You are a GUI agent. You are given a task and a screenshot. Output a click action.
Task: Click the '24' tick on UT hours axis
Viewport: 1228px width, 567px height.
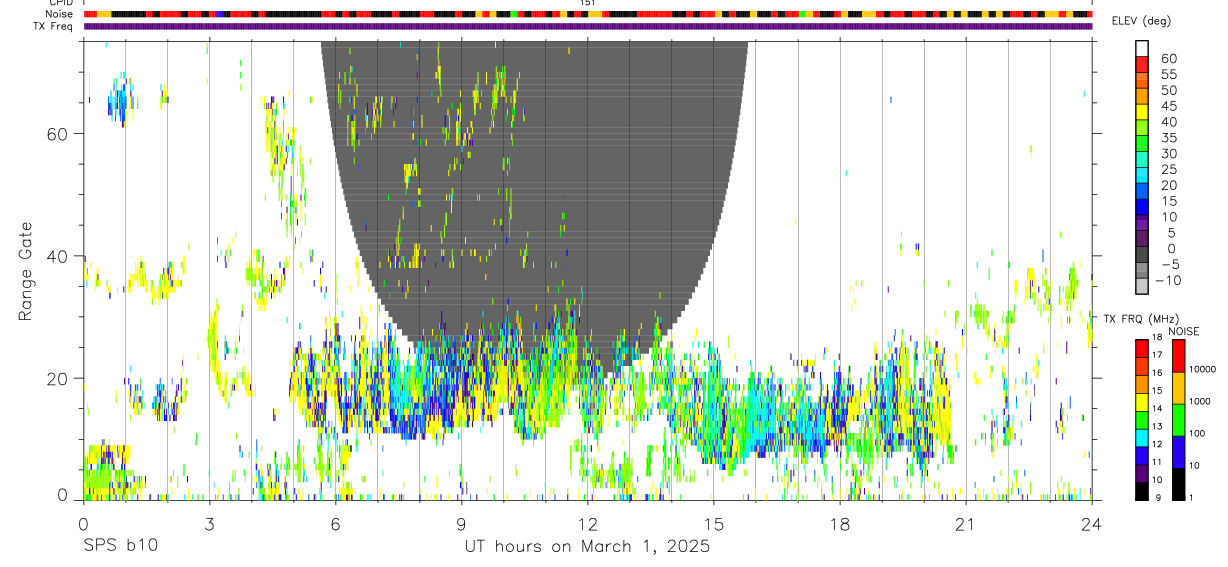click(x=1092, y=522)
